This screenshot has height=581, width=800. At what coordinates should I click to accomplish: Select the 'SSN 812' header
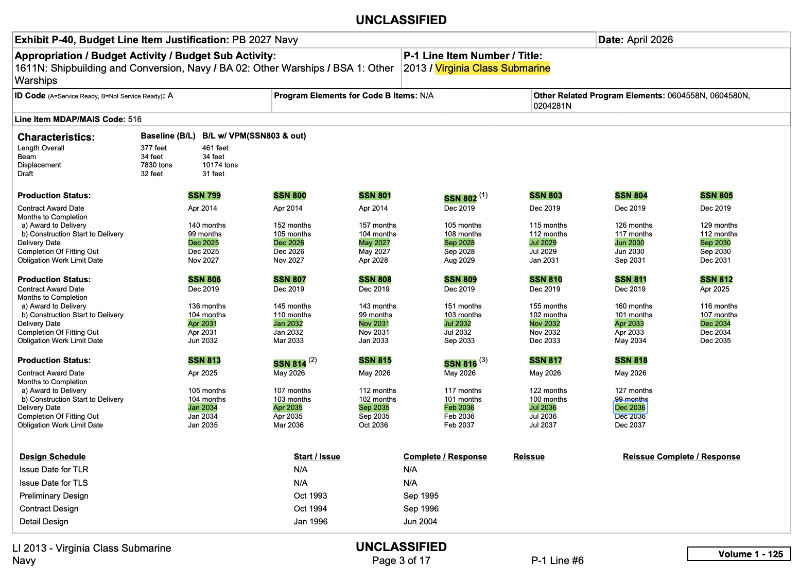tap(716, 280)
